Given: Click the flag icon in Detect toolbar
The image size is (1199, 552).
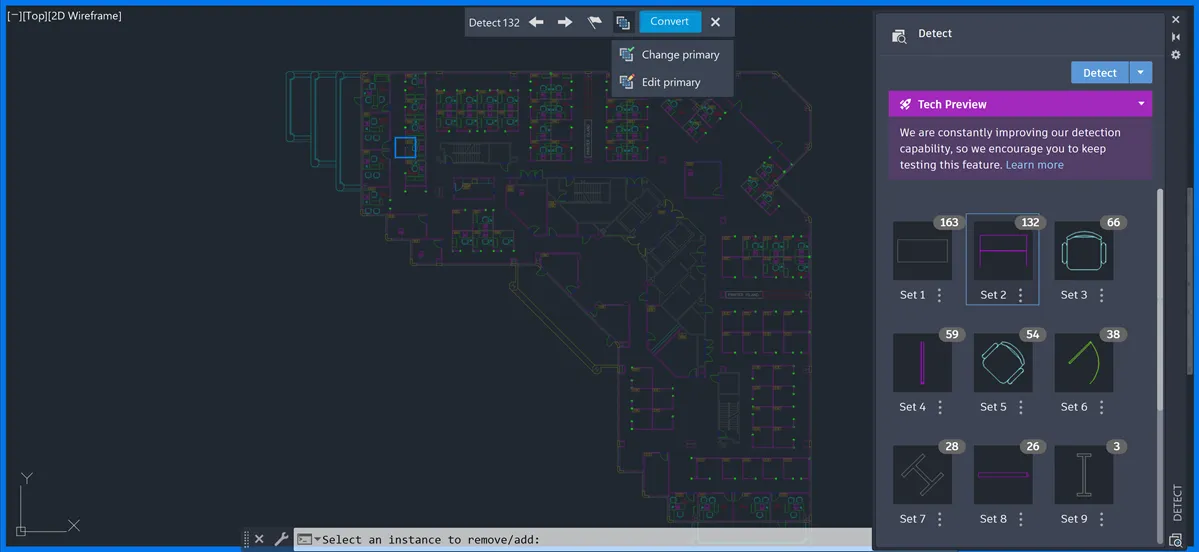Looking at the screenshot, I should pos(594,22).
